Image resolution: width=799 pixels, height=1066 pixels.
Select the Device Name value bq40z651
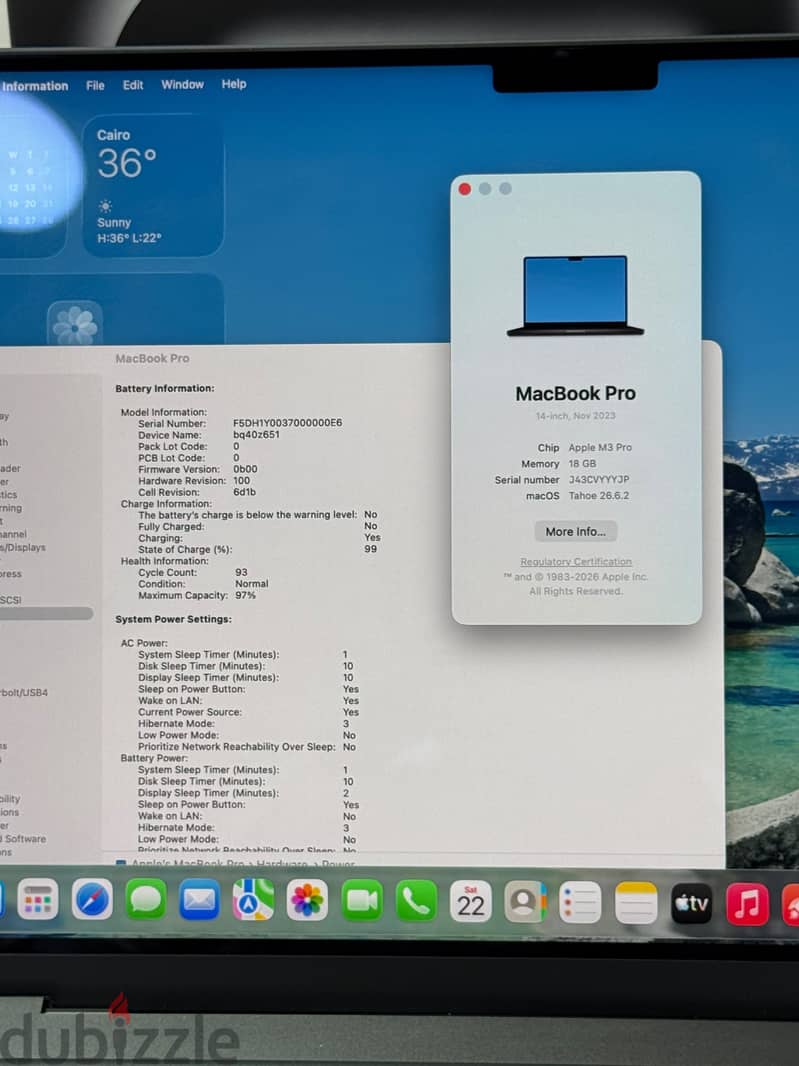coord(256,434)
